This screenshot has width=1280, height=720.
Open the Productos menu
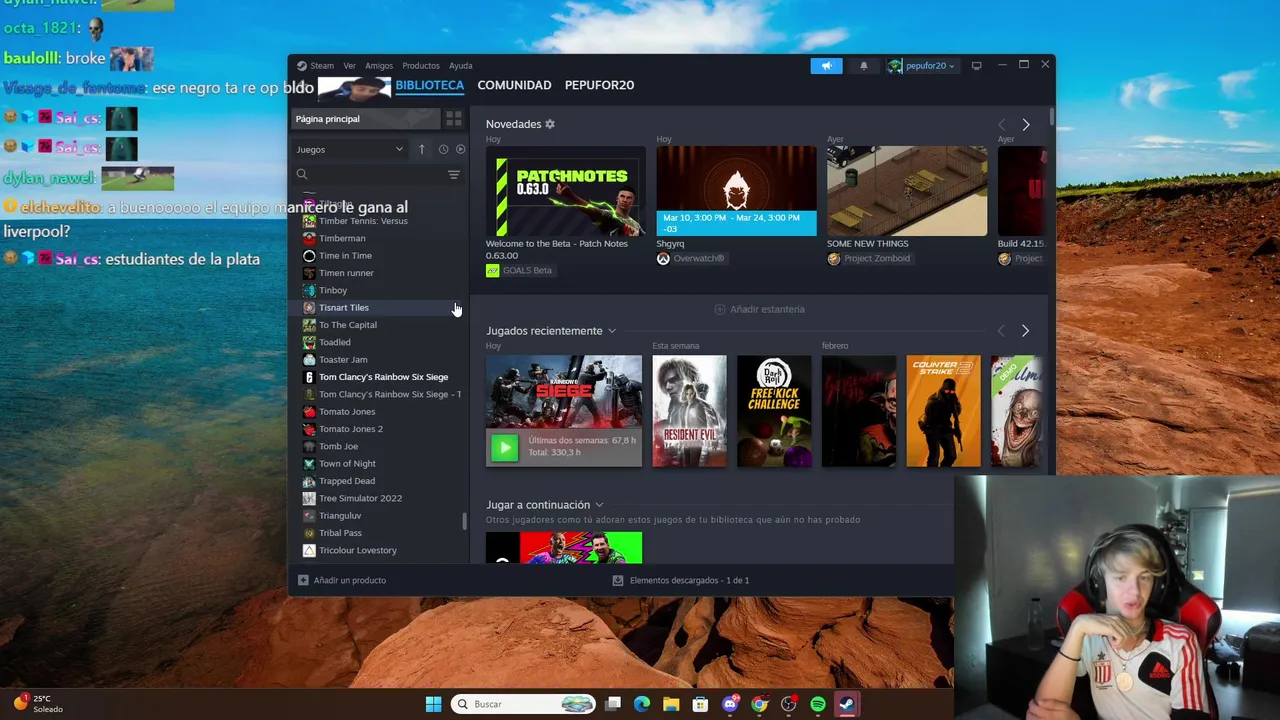click(x=421, y=66)
